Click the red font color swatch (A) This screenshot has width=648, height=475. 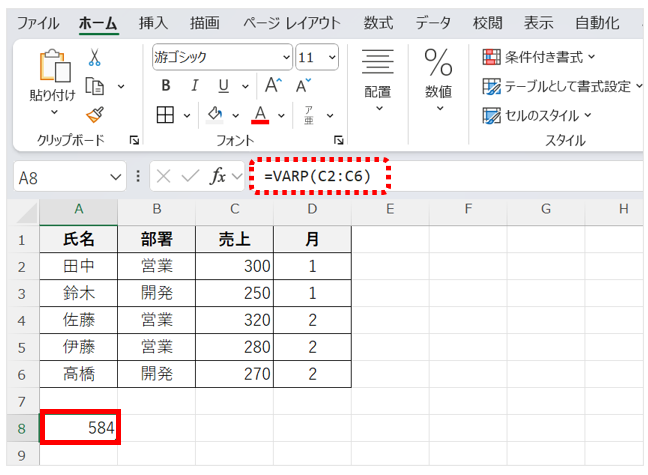[x=260, y=114]
